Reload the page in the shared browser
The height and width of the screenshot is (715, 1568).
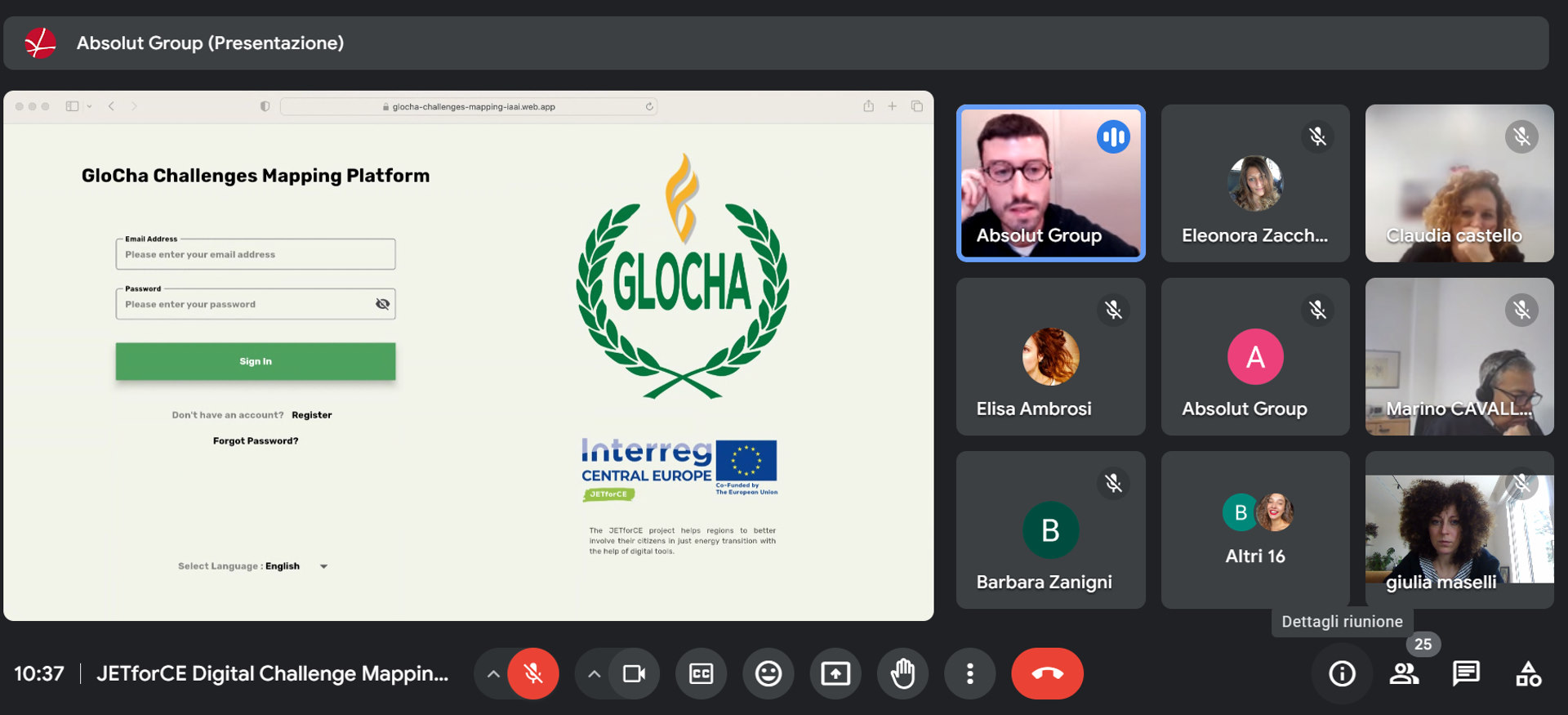[649, 106]
